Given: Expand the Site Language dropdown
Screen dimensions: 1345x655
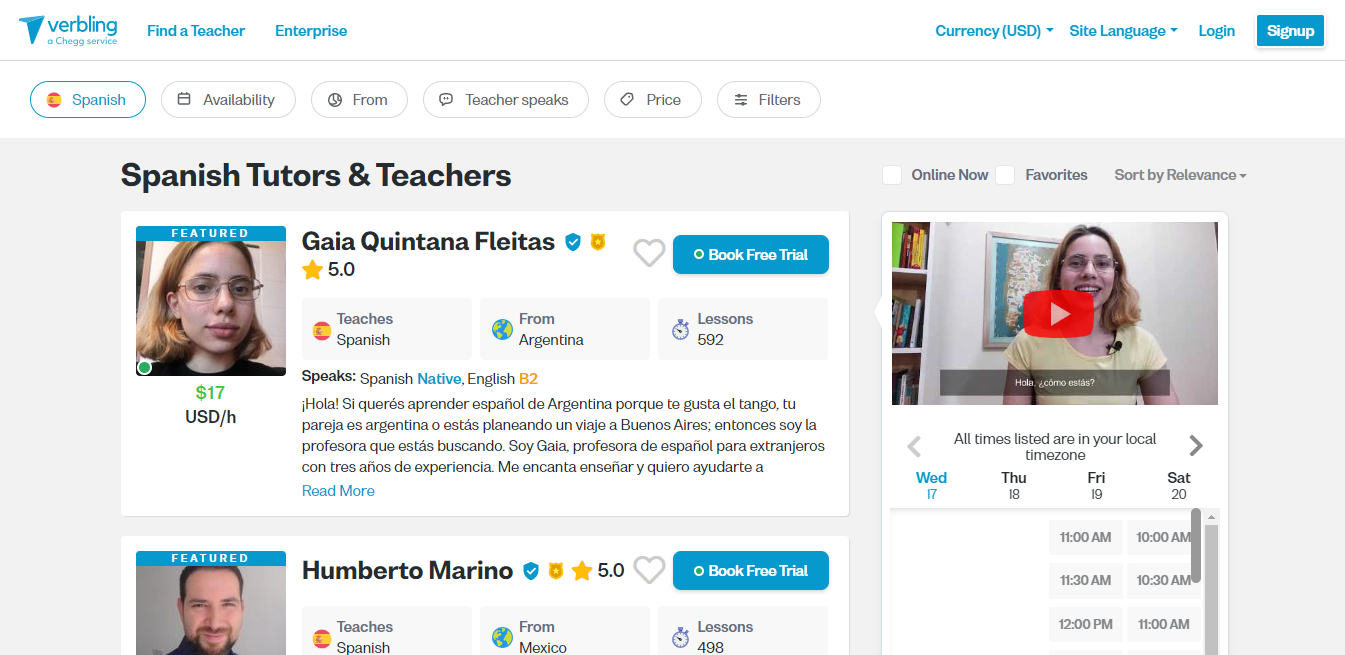Looking at the screenshot, I should [1123, 31].
